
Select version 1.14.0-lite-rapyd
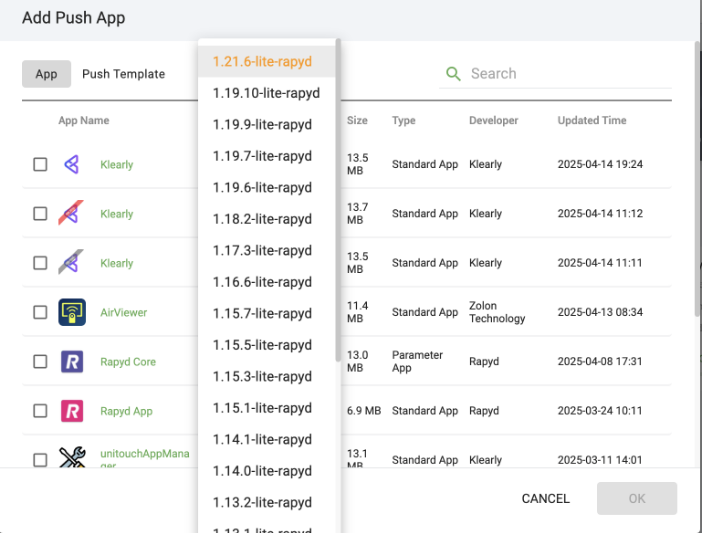267,471
